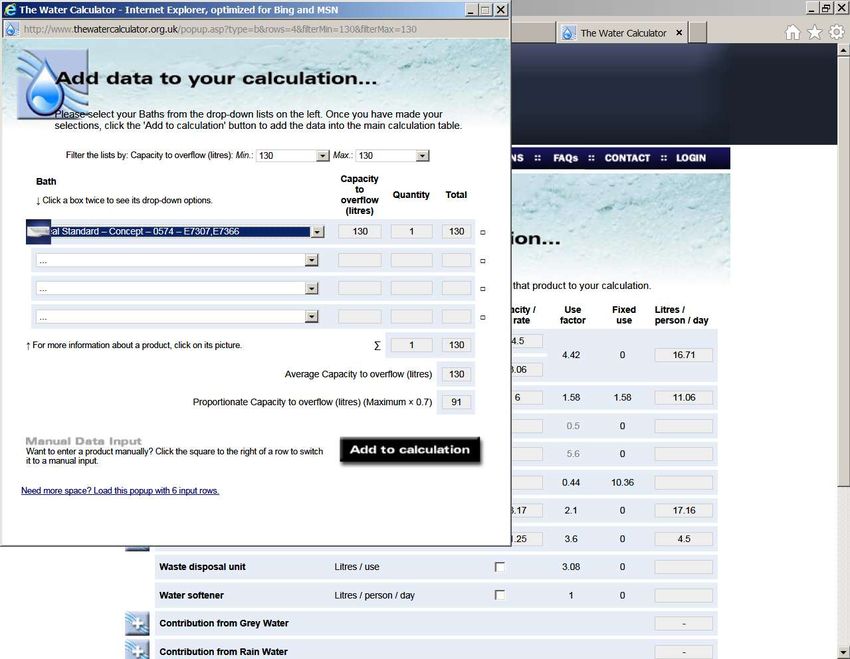Open FAQs in main site navigation
850x659 pixels.
[565, 158]
